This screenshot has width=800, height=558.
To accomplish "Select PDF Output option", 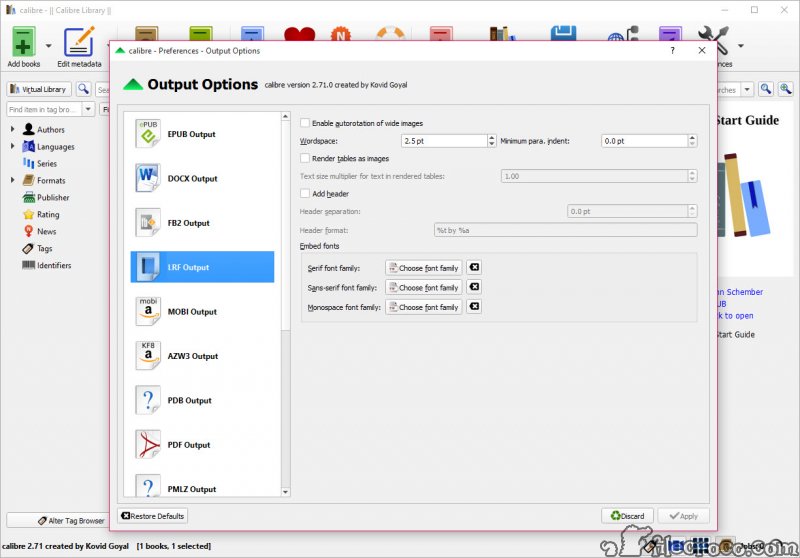I will coord(203,445).
